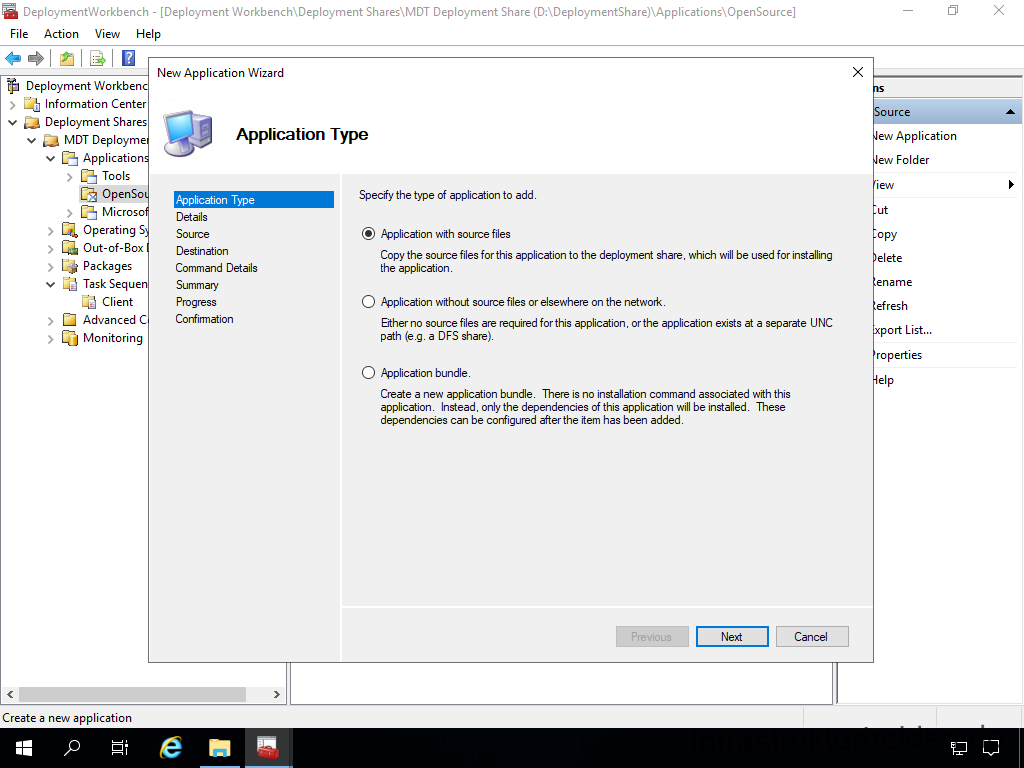Expand the Monitoring tree node
The height and width of the screenshot is (768, 1024).
pos(50,338)
